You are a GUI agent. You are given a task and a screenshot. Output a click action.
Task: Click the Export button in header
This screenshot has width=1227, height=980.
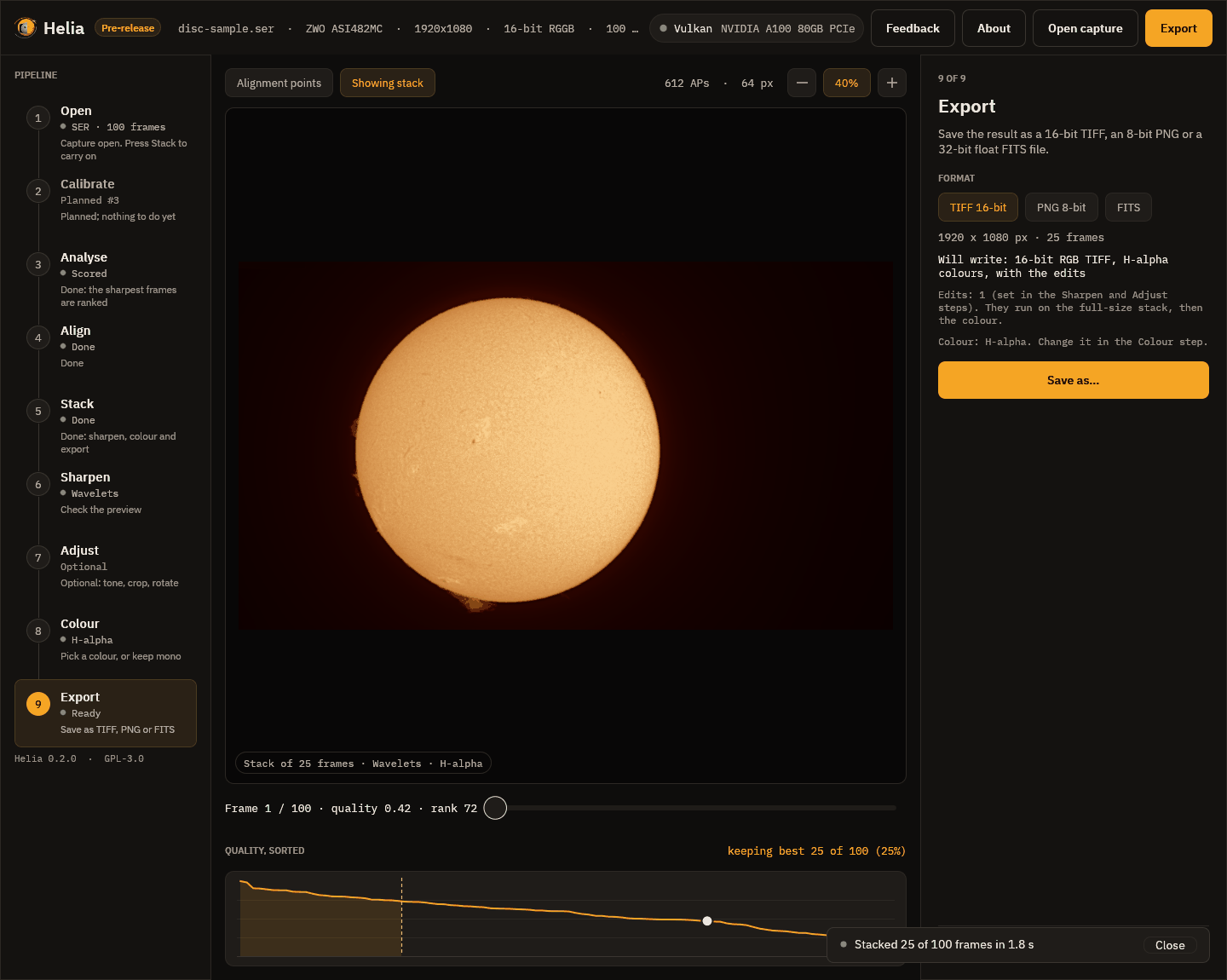pyautogui.click(x=1178, y=28)
